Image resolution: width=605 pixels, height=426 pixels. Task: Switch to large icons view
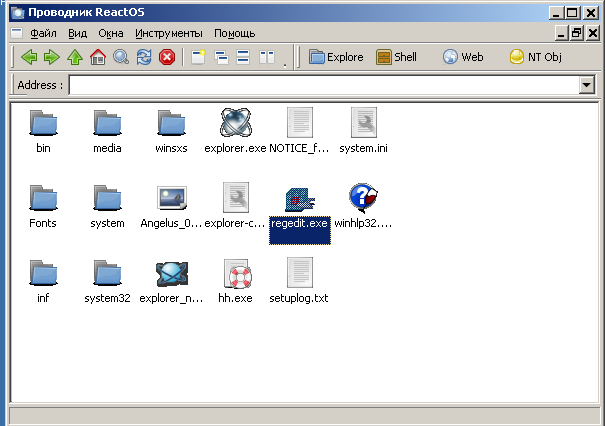tap(198, 57)
